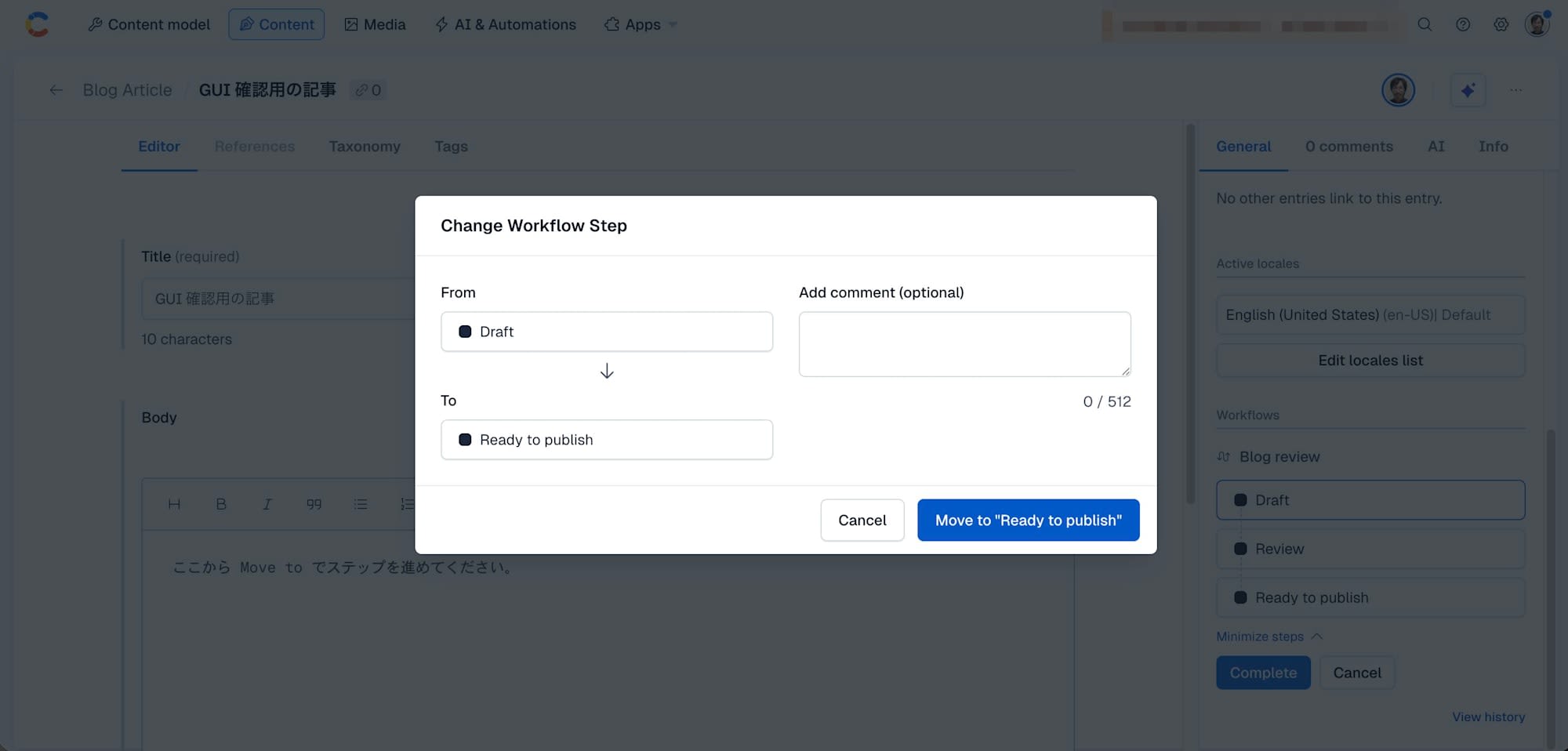Select the Heading format toolbar icon

pos(174,504)
